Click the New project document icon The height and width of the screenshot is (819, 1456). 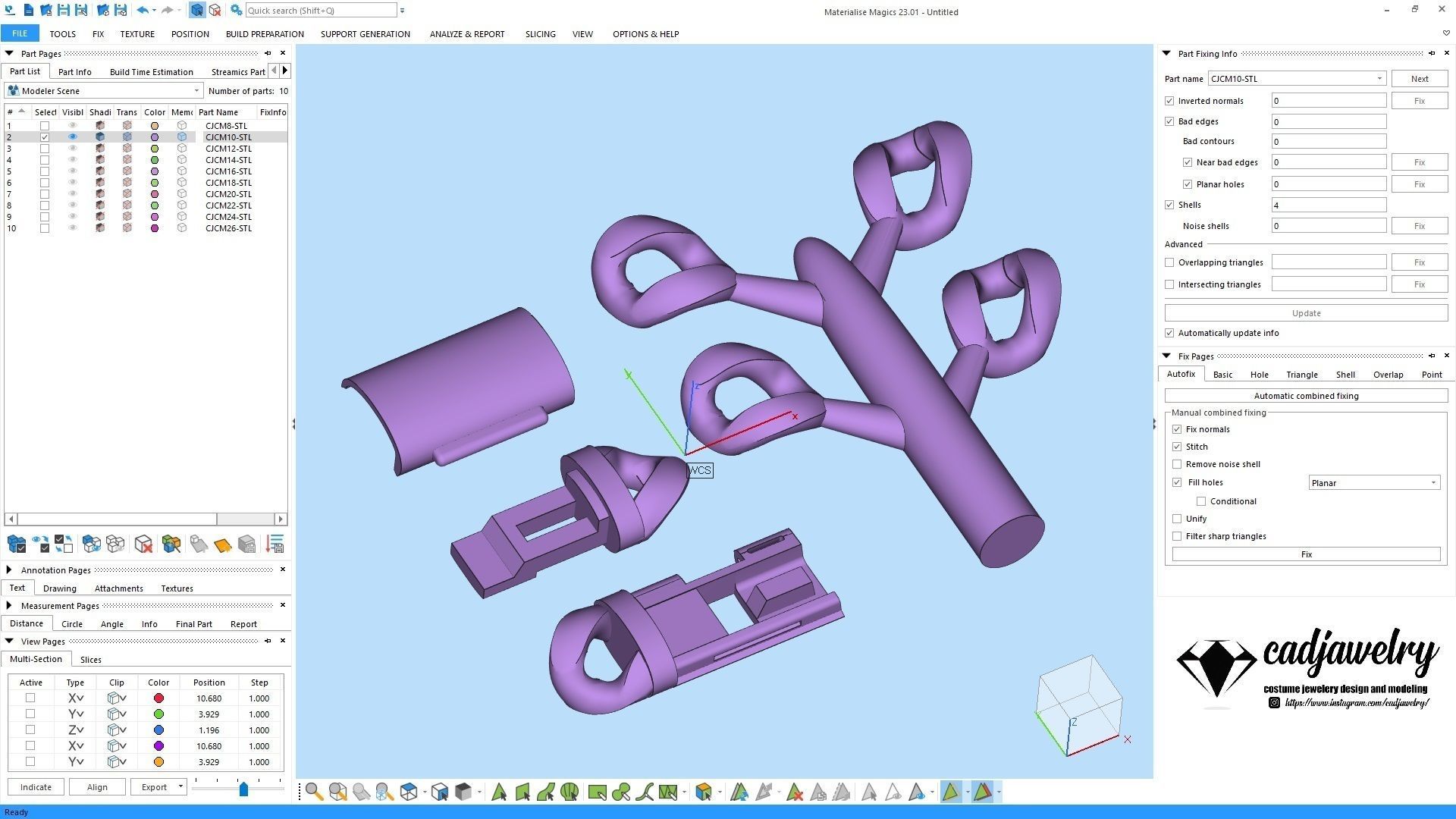coord(28,11)
